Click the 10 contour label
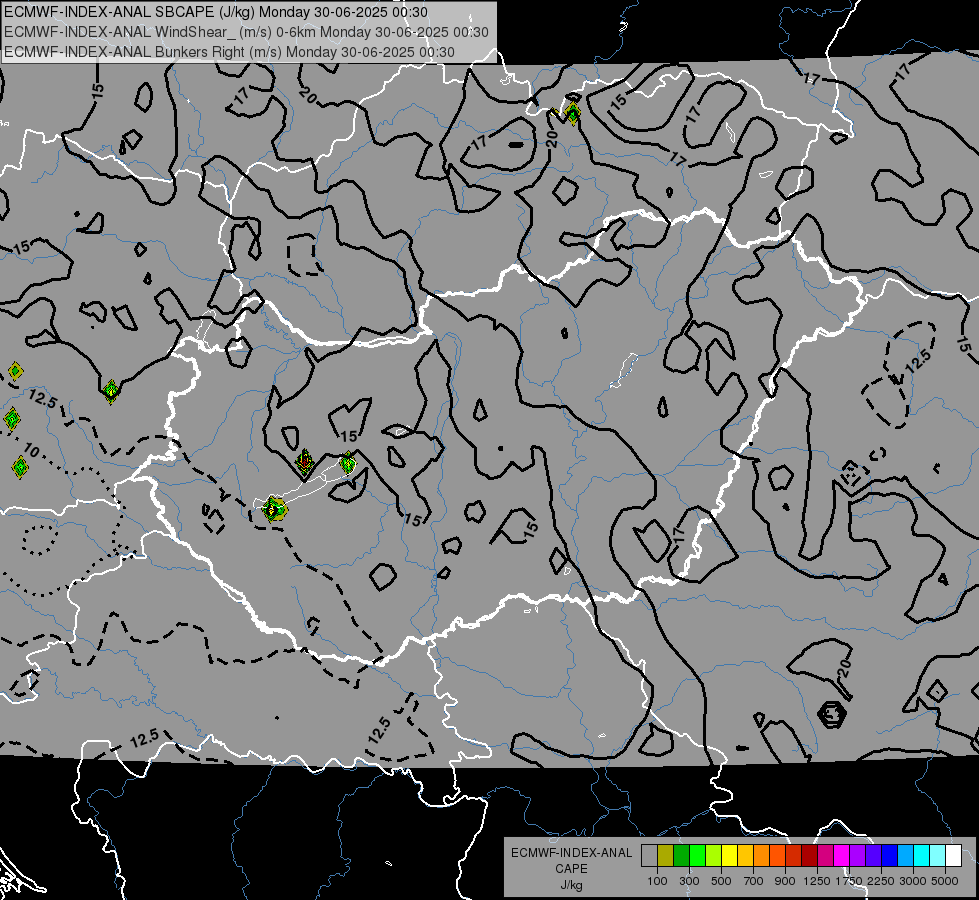This screenshot has height=900, width=979. pos(31,451)
